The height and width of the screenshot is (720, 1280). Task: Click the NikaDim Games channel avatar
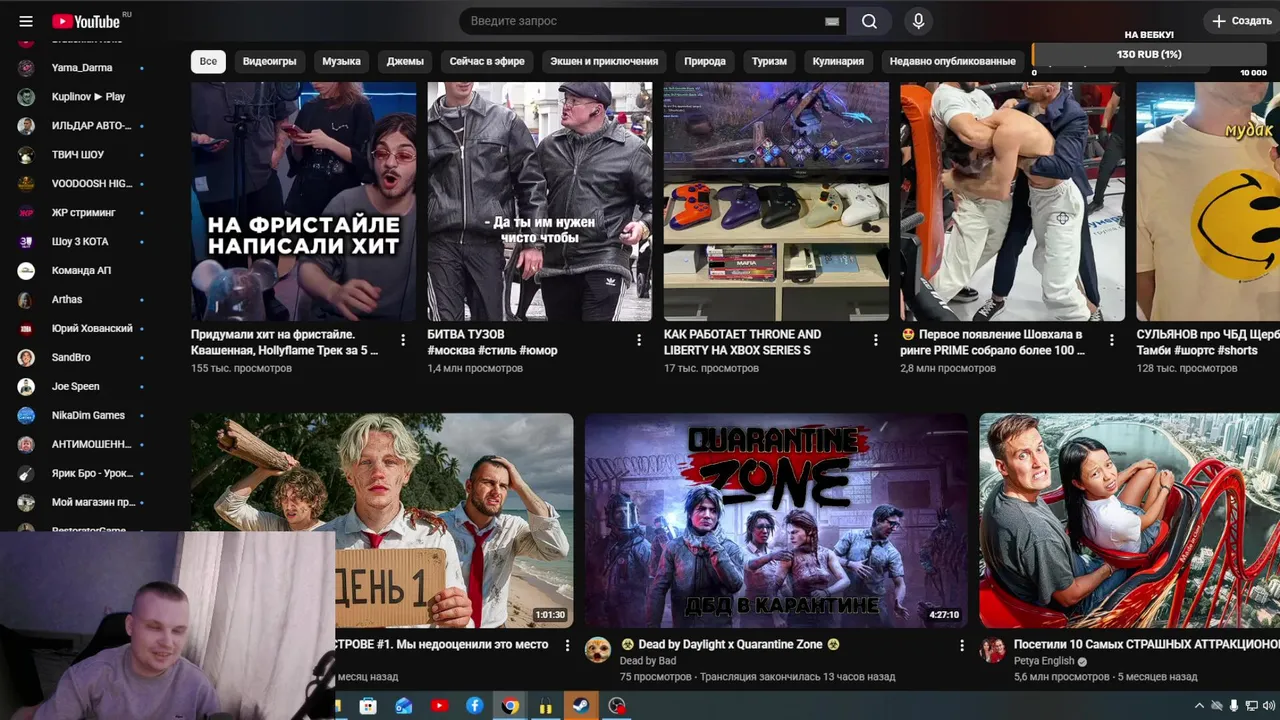tap(27, 416)
